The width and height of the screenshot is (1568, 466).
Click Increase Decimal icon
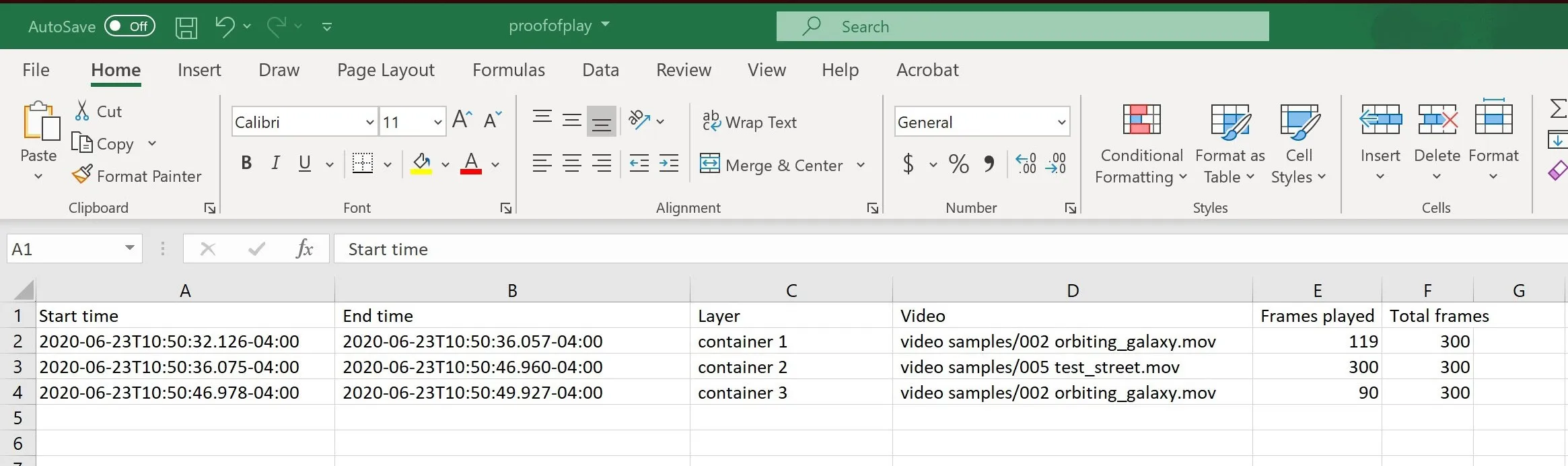click(x=1026, y=164)
